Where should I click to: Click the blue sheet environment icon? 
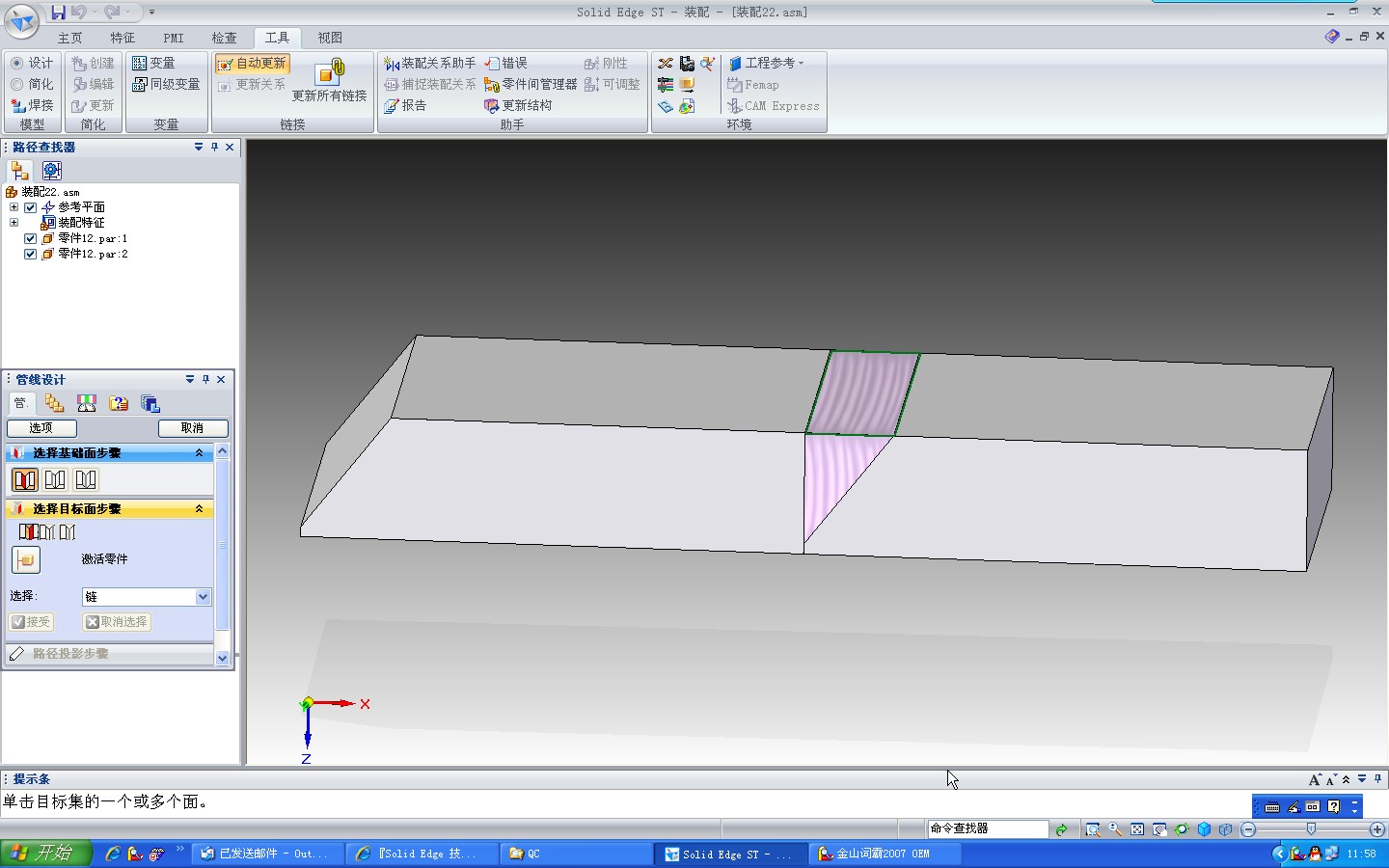666,106
